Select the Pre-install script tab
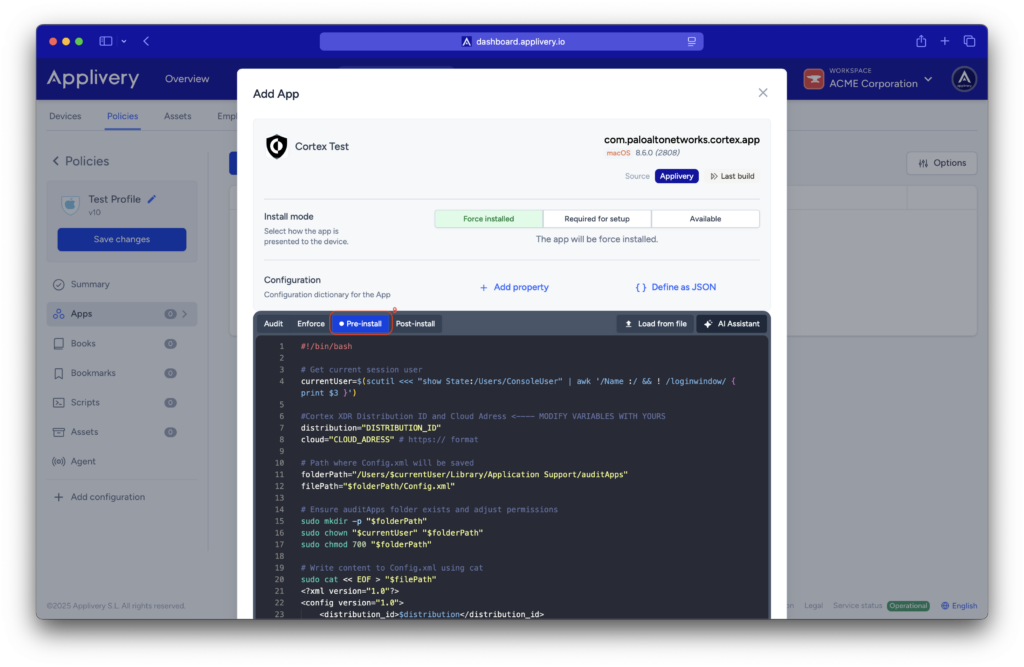The width and height of the screenshot is (1024, 667). 360,324
